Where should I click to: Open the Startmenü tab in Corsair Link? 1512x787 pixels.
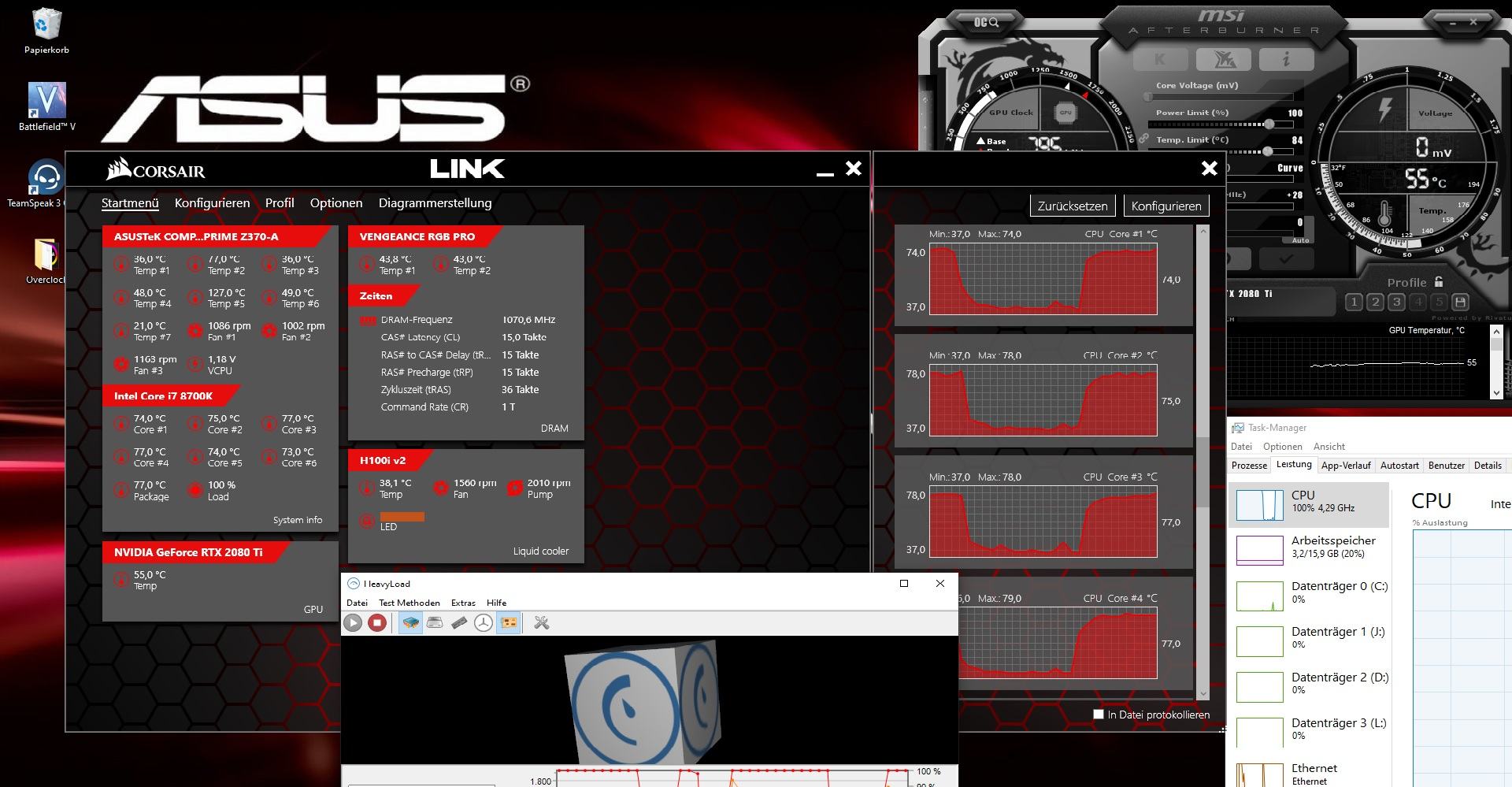(x=130, y=203)
